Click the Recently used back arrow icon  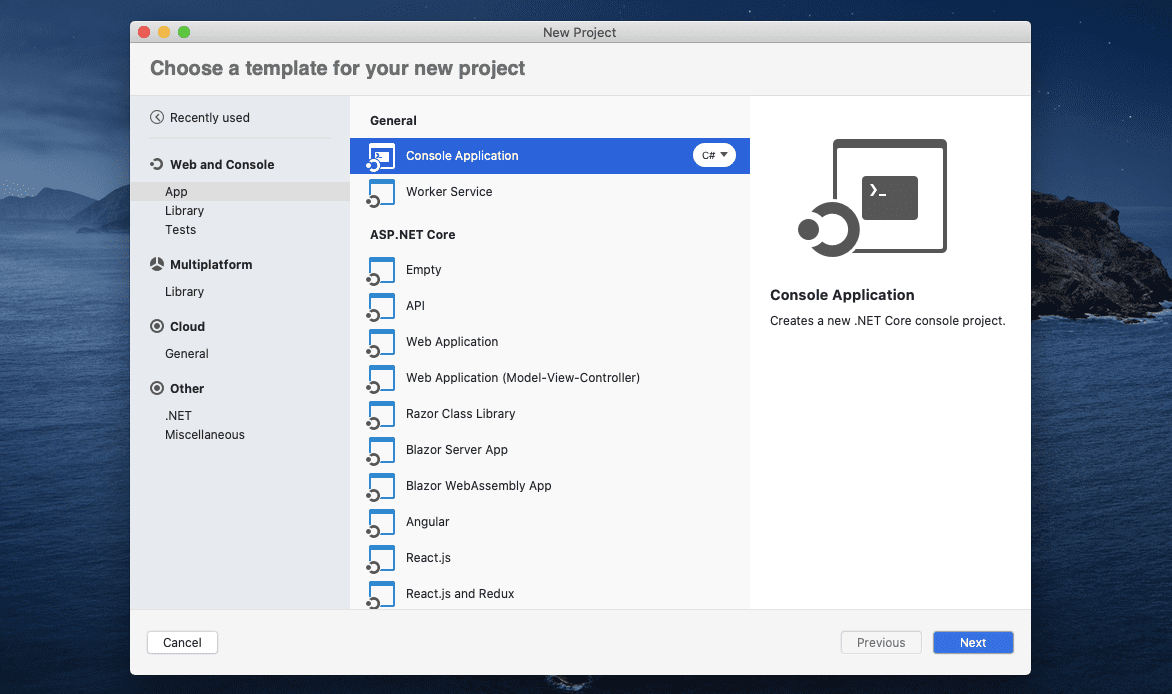point(157,118)
